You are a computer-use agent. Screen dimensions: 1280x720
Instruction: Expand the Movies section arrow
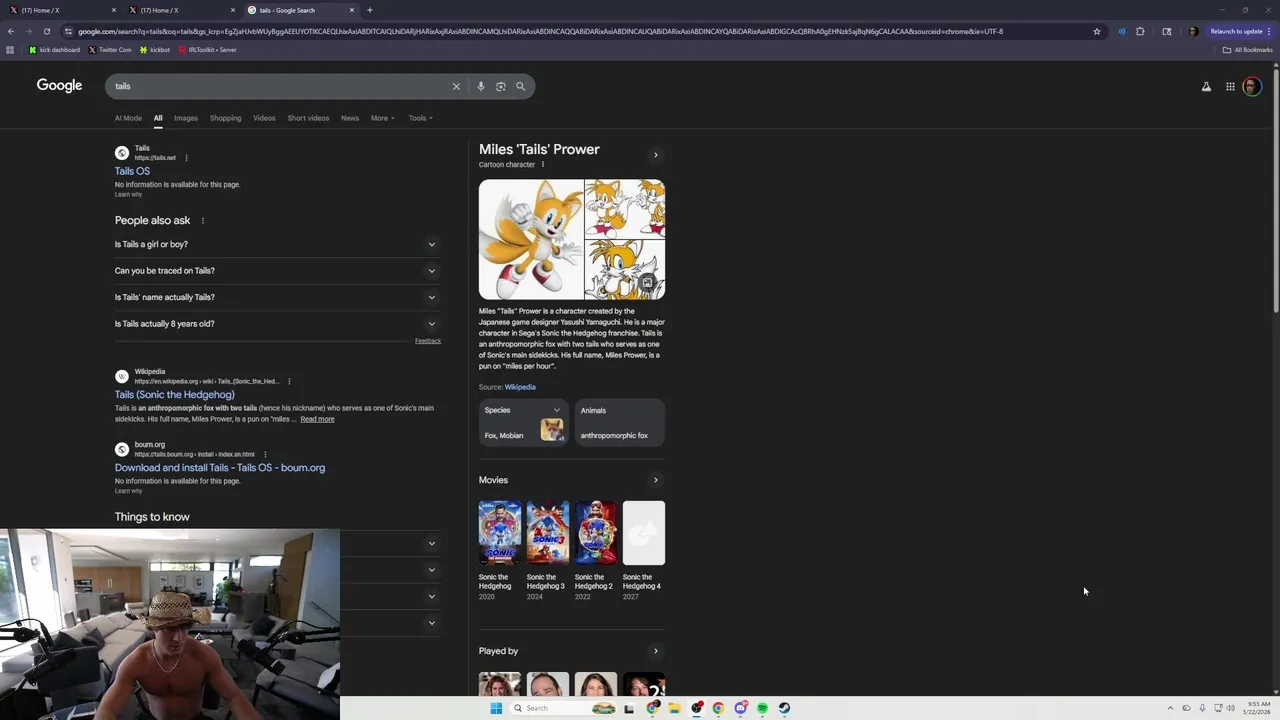tap(656, 480)
